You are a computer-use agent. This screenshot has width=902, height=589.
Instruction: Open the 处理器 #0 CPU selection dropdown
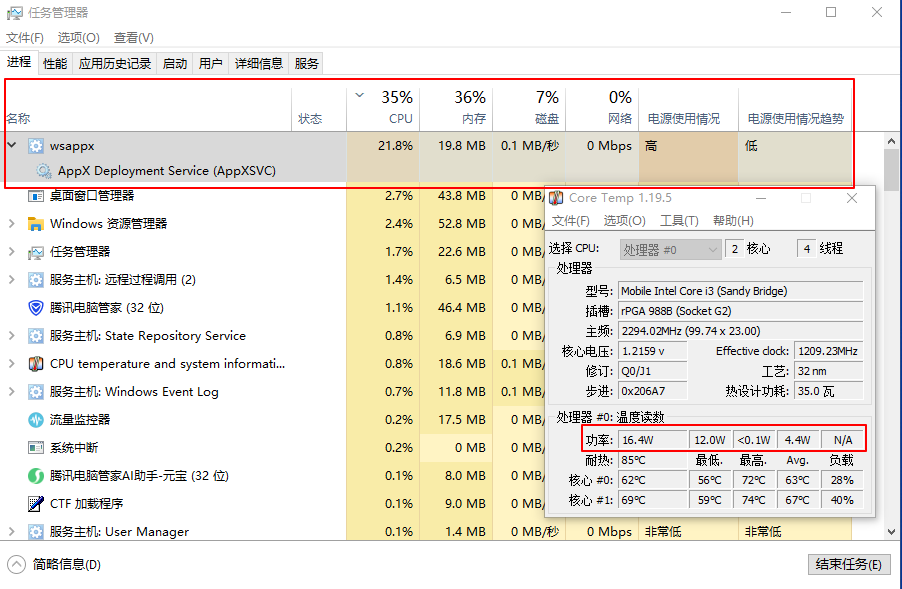point(671,250)
